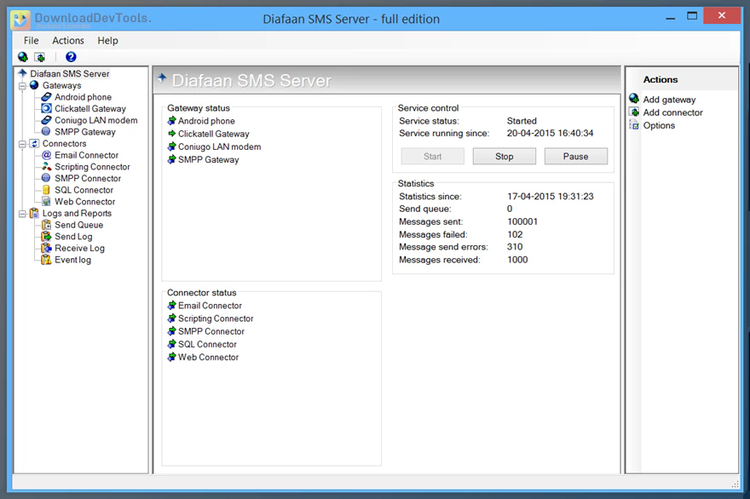Image resolution: width=750 pixels, height=499 pixels.
Task: Collapse the Connectors tree node
Action: [x=22, y=144]
